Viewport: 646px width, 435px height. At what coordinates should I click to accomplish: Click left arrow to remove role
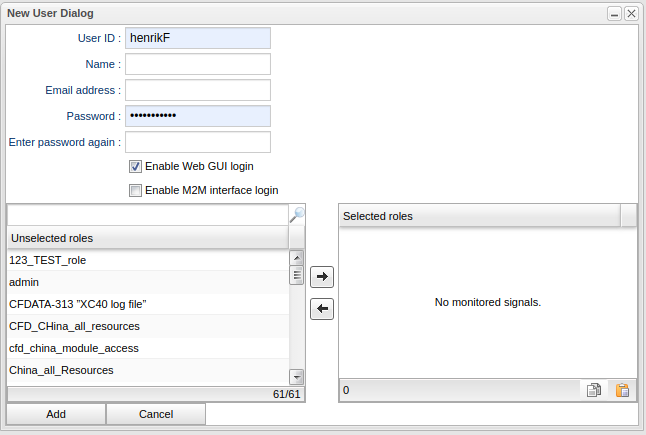click(x=322, y=309)
